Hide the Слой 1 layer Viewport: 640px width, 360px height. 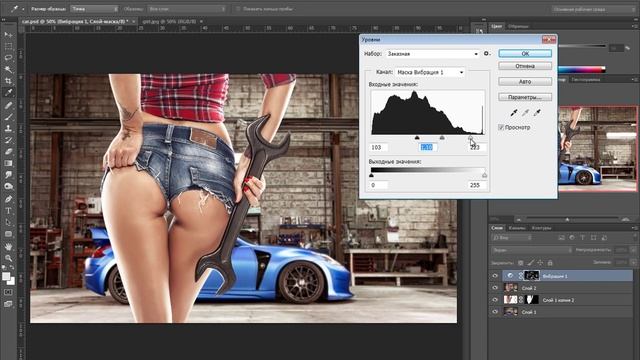pos(495,312)
